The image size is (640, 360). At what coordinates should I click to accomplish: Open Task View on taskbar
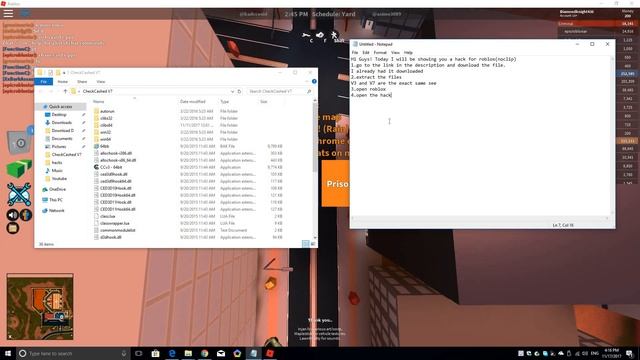point(139,353)
